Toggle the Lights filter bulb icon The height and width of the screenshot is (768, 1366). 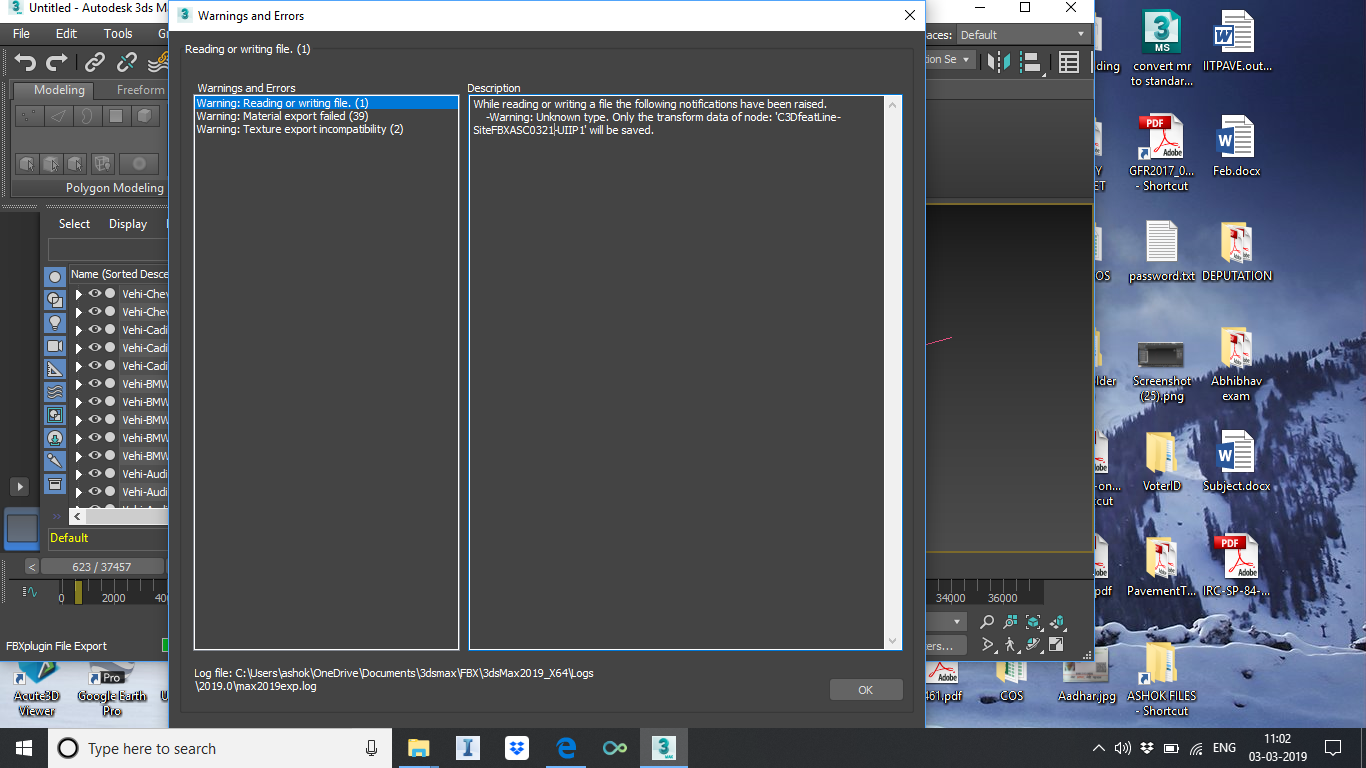(x=55, y=322)
